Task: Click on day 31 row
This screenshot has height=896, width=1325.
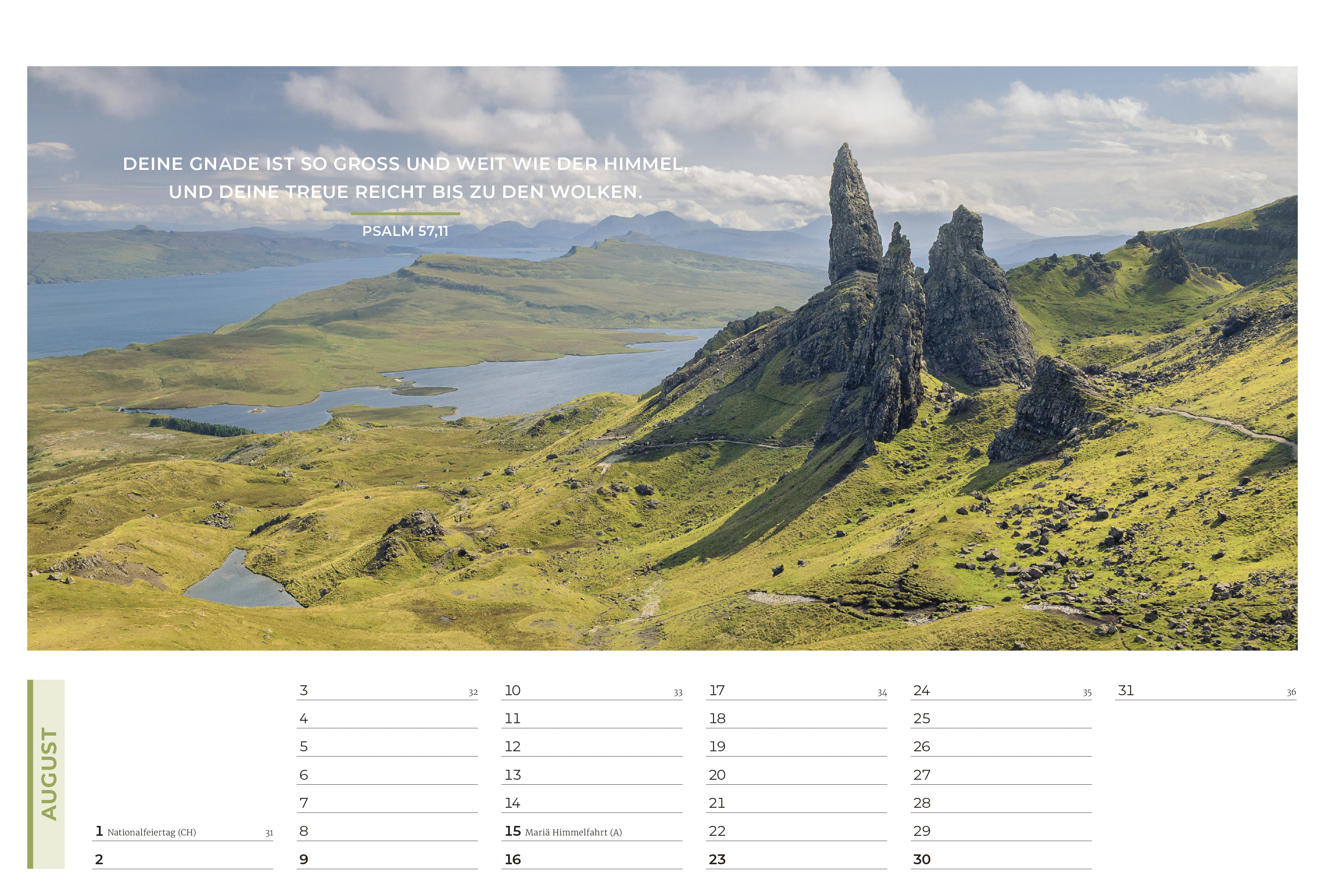Action: click(1125, 691)
